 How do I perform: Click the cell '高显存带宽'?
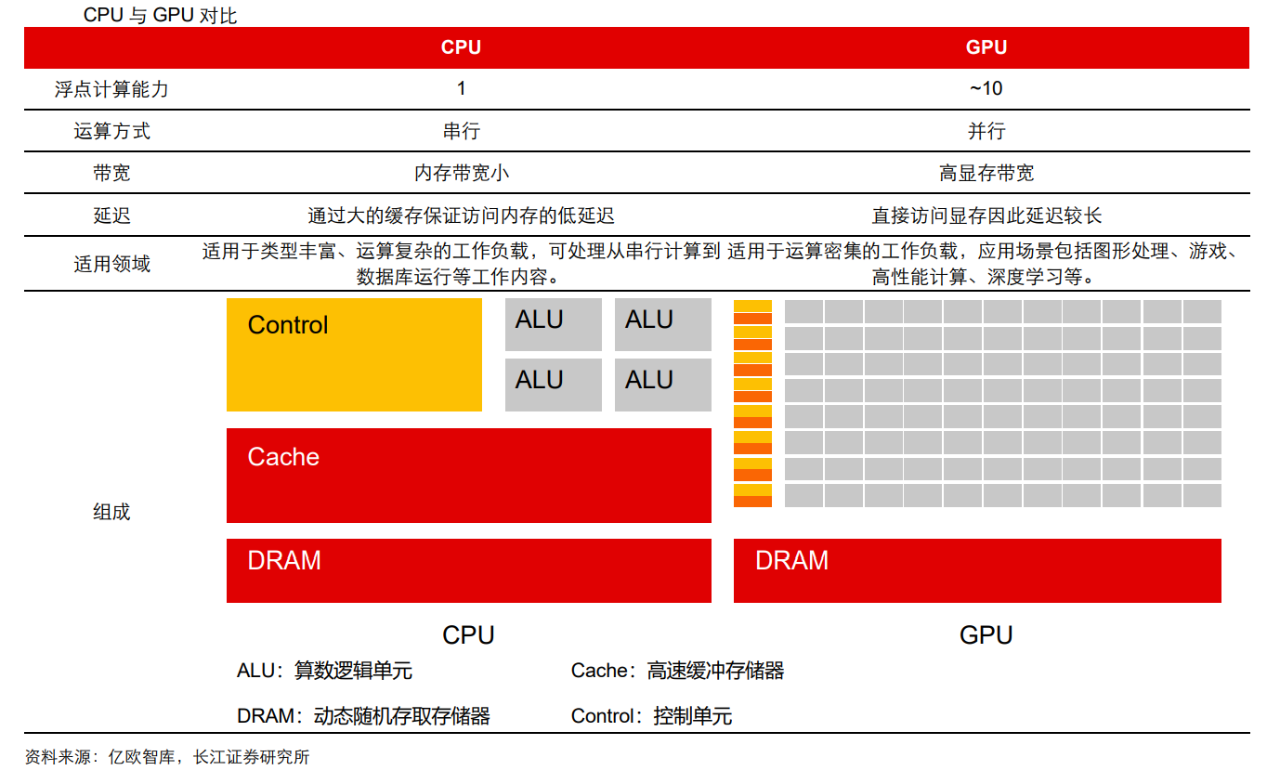(986, 173)
